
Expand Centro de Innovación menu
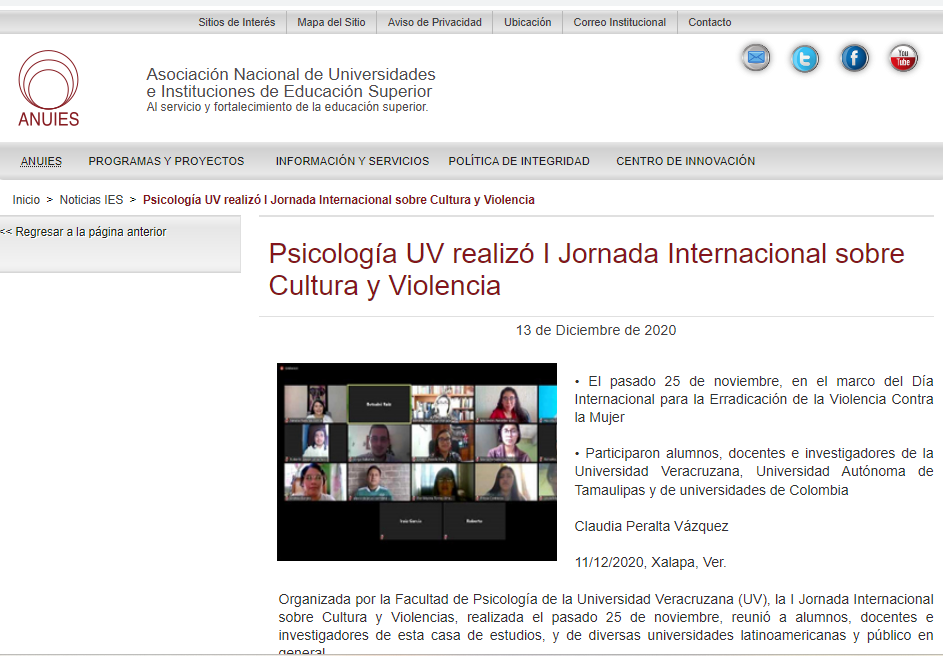[685, 161]
